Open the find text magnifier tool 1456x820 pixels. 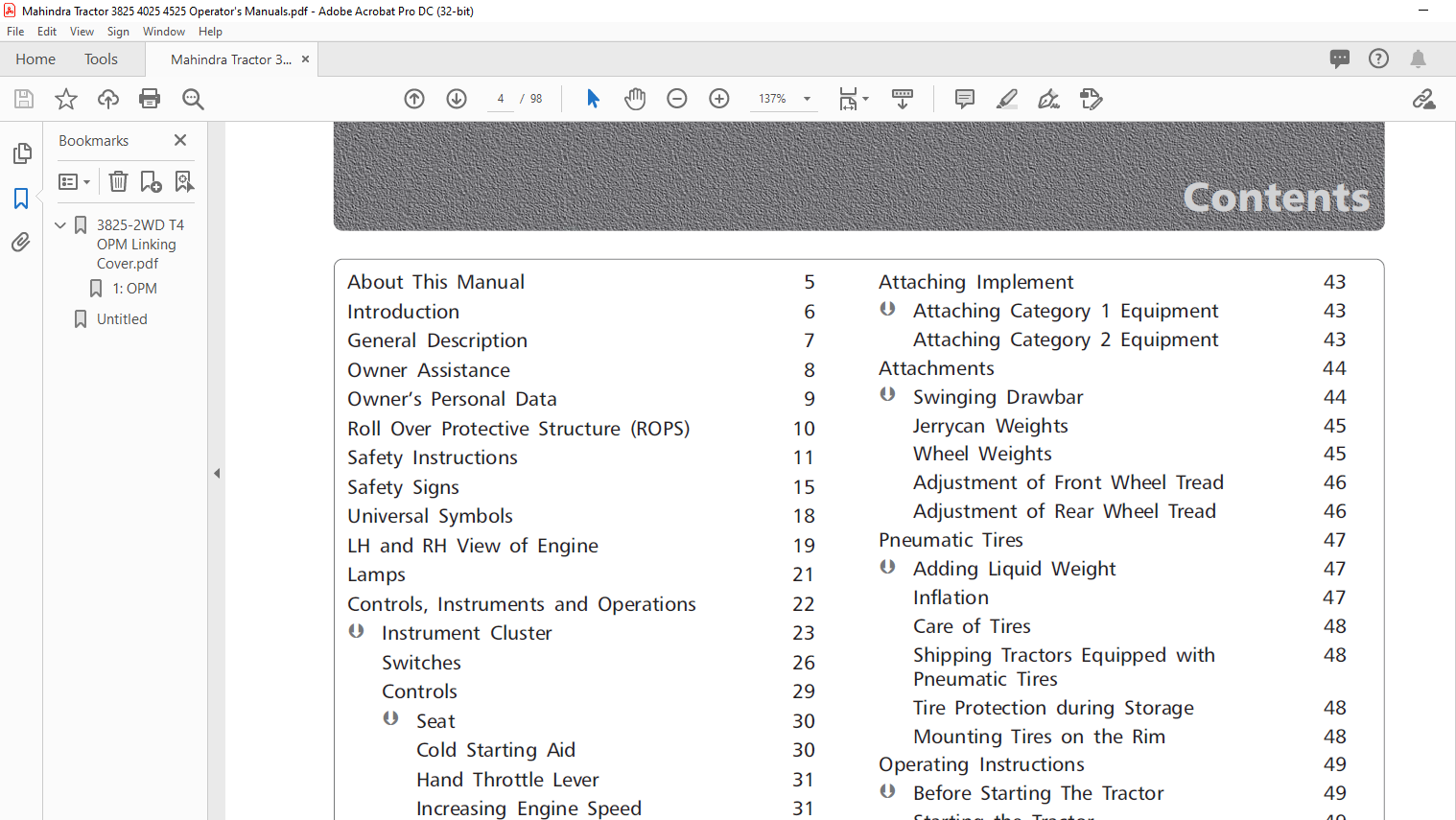[193, 99]
